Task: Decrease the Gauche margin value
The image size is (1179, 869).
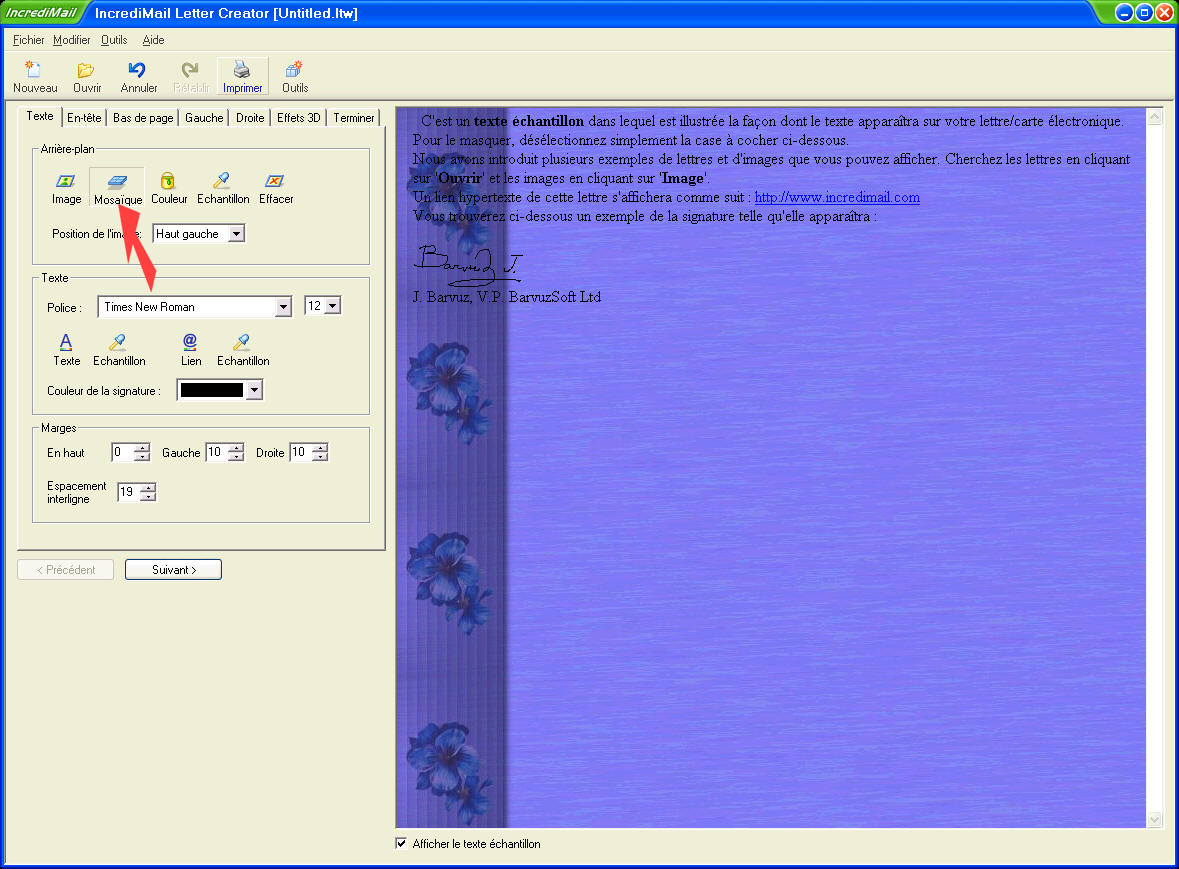Action: [236, 457]
